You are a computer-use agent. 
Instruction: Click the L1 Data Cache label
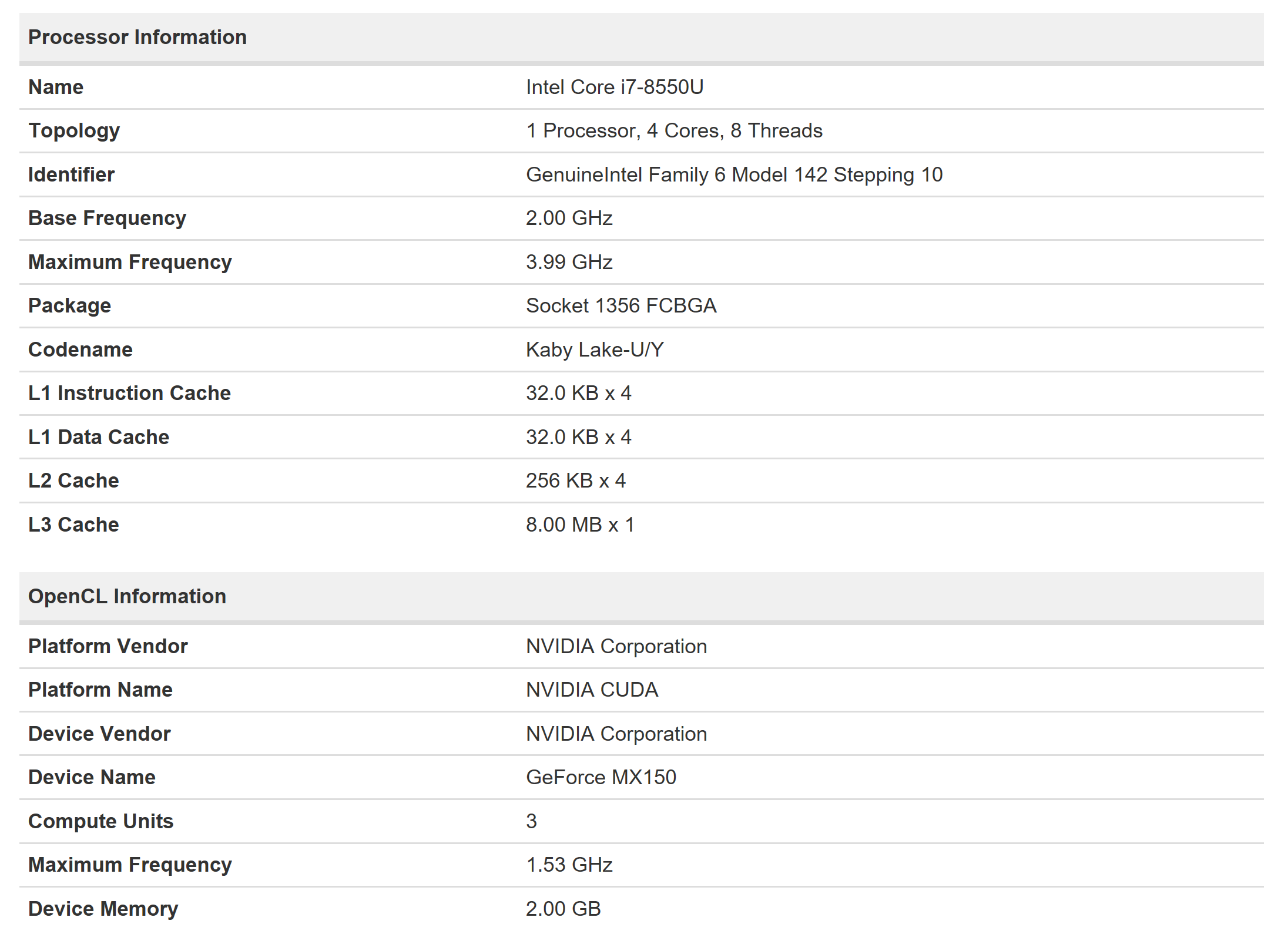click(x=99, y=437)
